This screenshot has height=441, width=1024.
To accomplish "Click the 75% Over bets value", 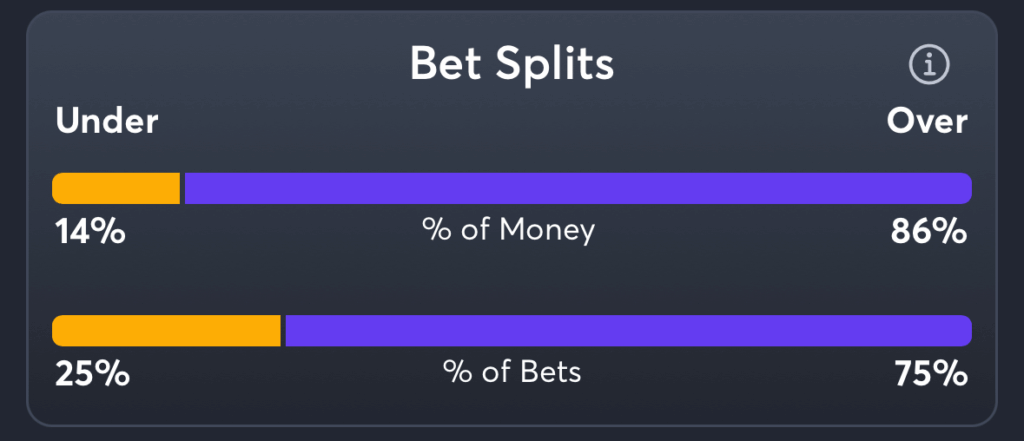I will coord(931,374).
